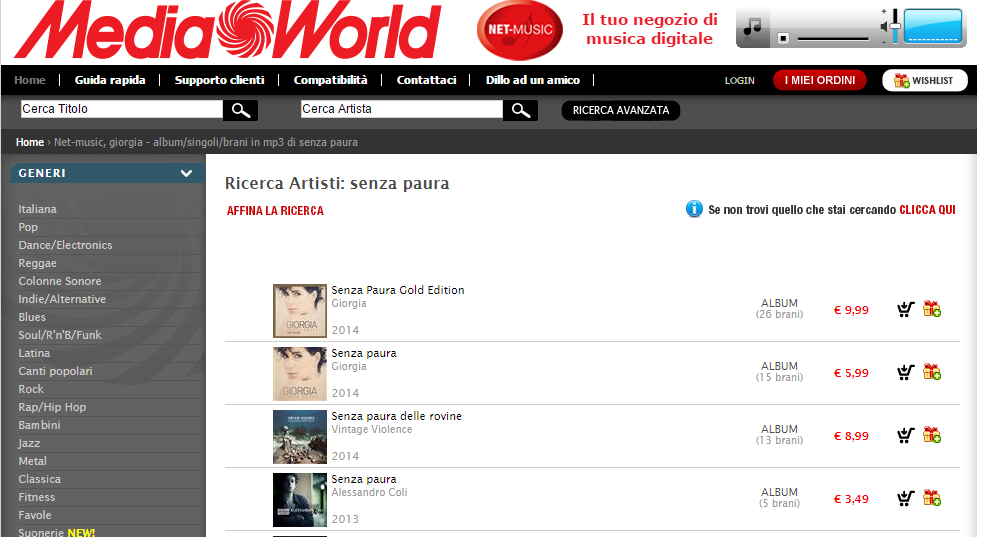This screenshot has width=986, height=538.
Task: Click the Net-Music round red logo
Action: [x=520, y=30]
